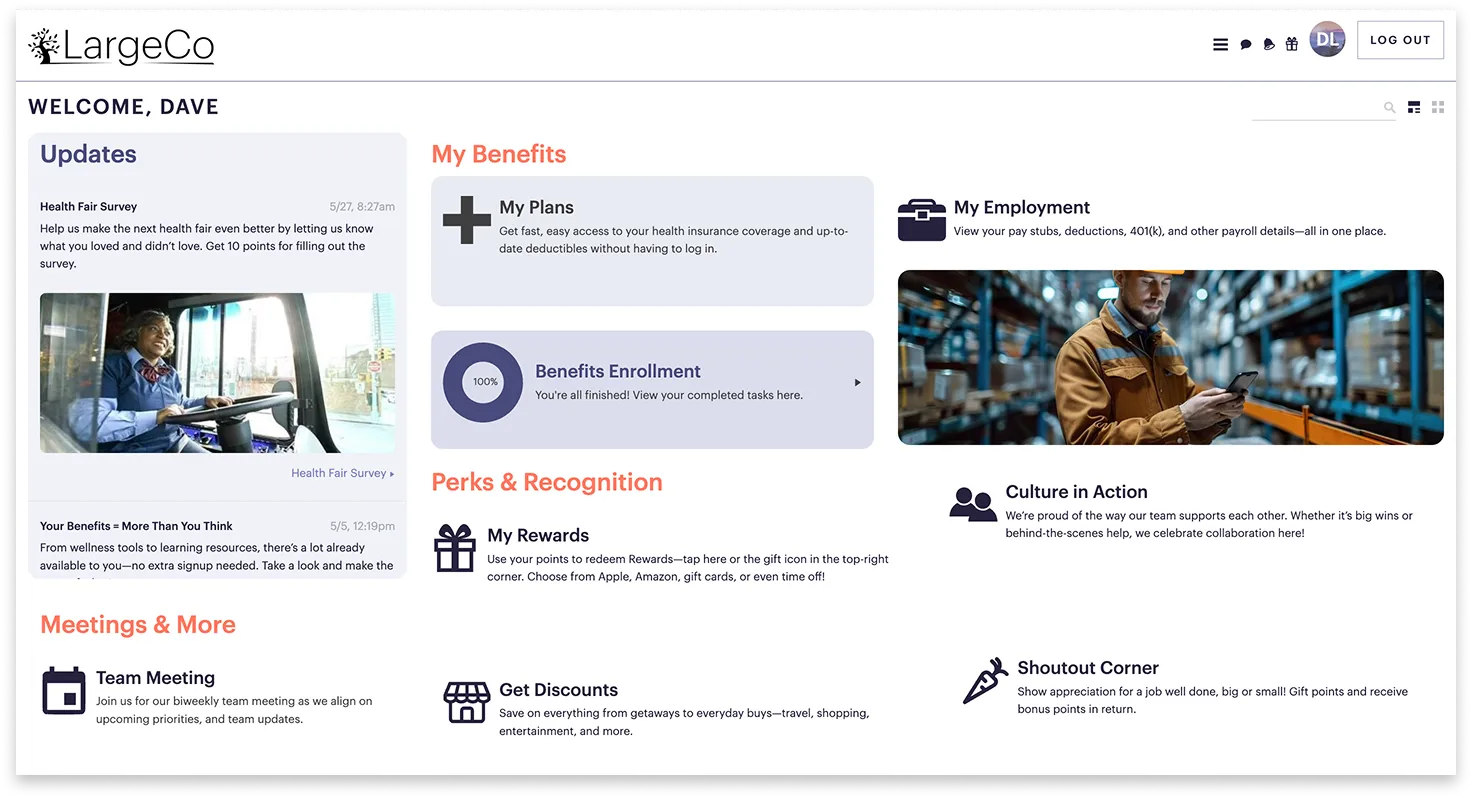Open the DL profile avatar
The height and width of the screenshot is (798, 1472).
1327,40
